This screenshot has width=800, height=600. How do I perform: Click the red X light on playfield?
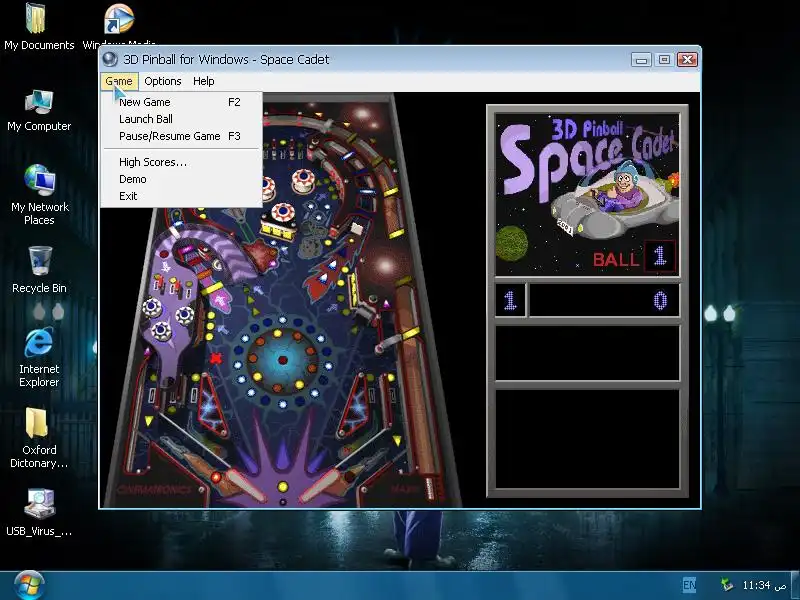pos(216,358)
